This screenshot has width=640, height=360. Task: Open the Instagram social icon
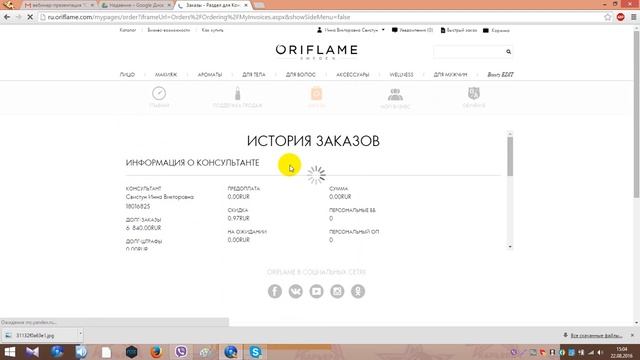(337, 291)
